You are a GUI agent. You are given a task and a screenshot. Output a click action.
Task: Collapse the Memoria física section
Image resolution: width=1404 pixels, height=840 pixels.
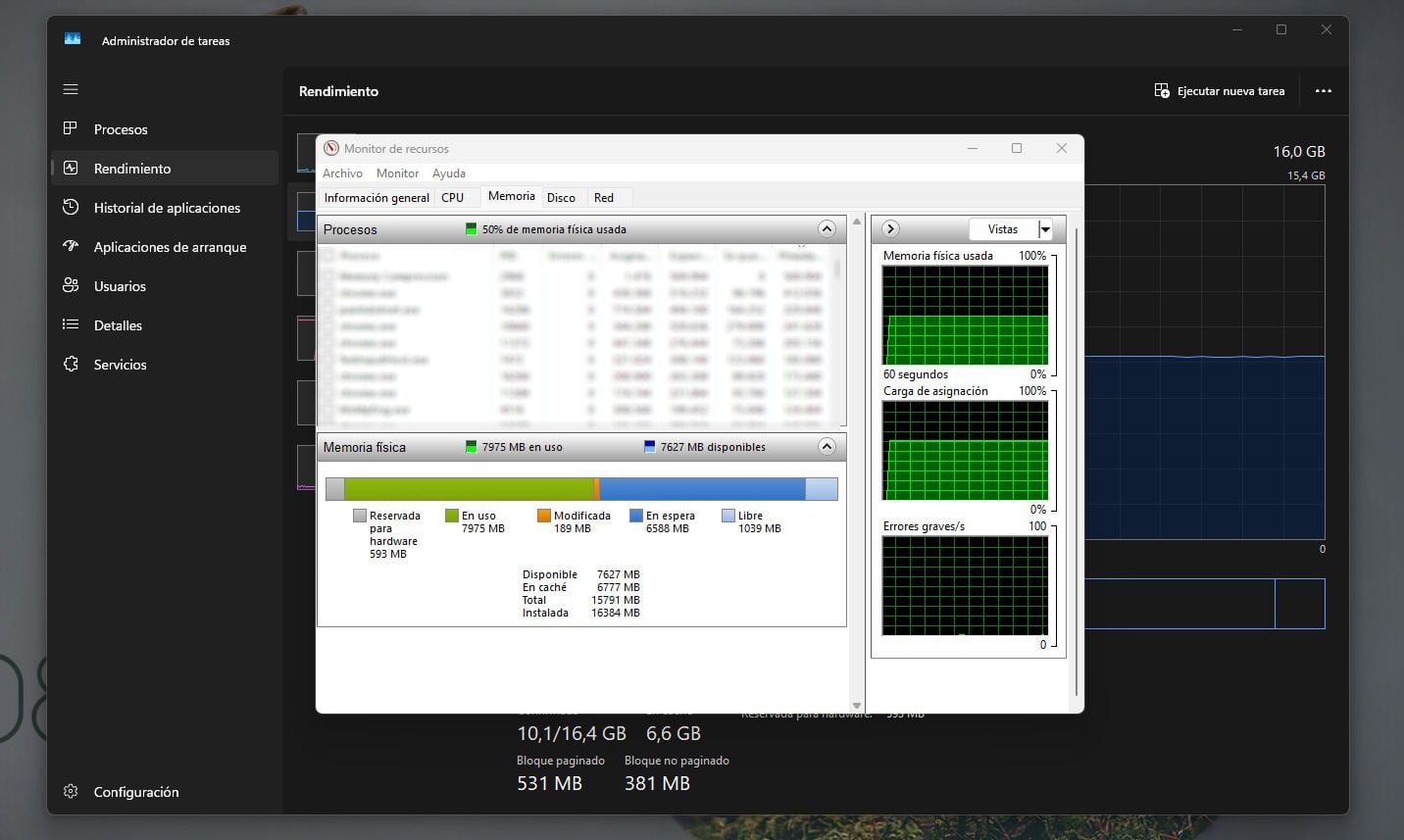[x=827, y=446]
